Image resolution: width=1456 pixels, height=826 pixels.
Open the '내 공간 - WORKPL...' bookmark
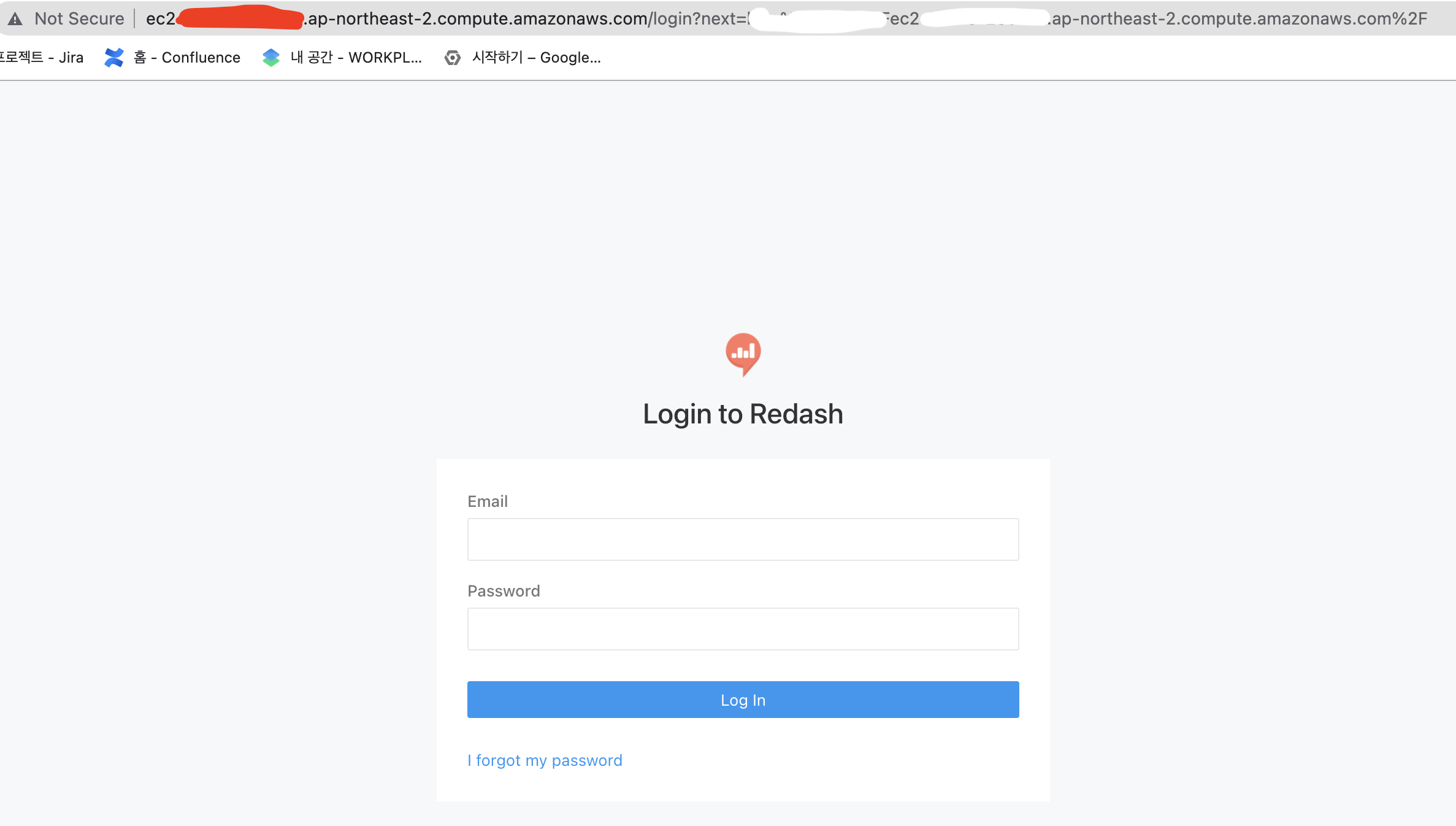click(x=356, y=58)
